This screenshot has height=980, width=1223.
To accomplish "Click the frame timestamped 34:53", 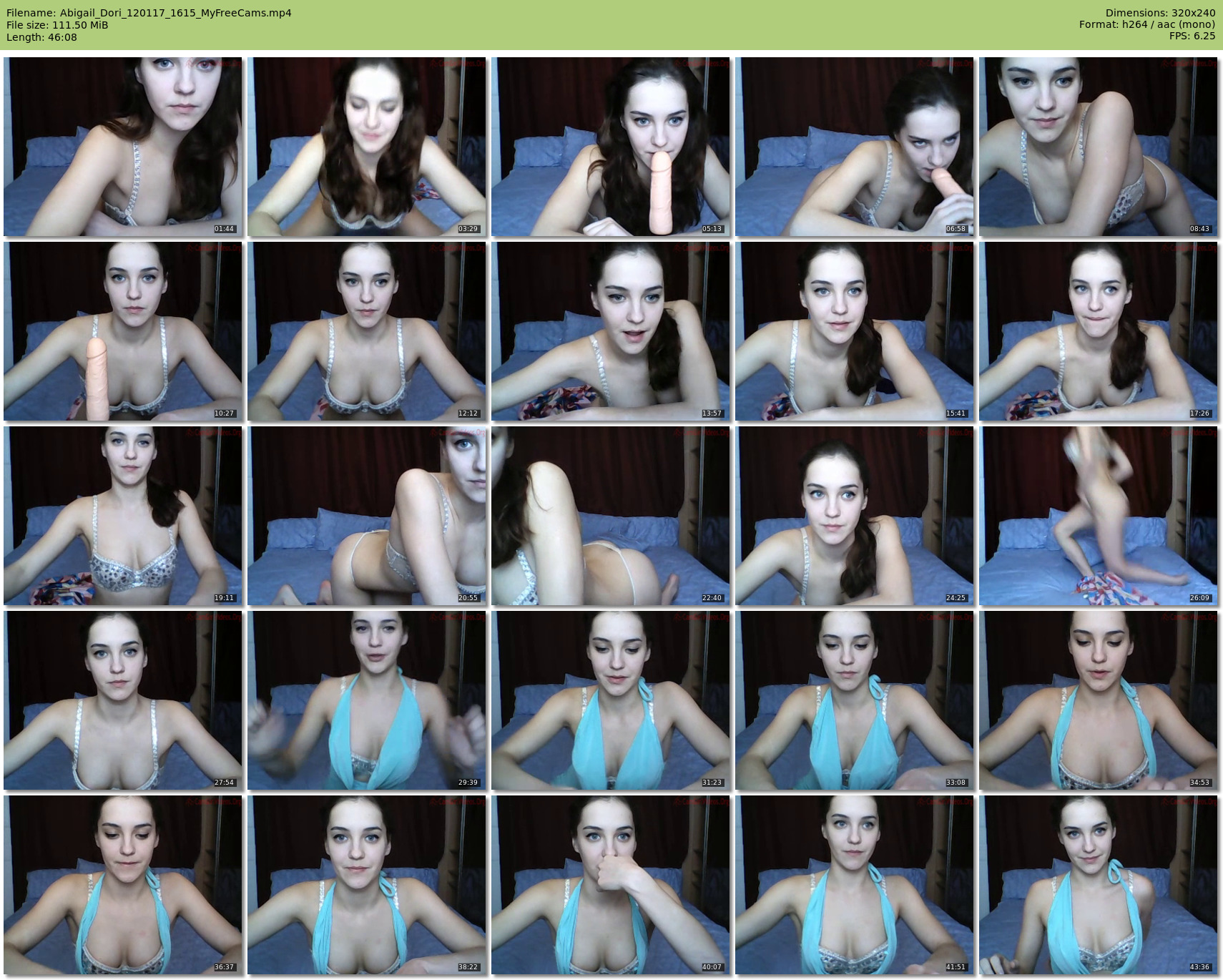I will pyautogui.click(x=1098, y=700).
